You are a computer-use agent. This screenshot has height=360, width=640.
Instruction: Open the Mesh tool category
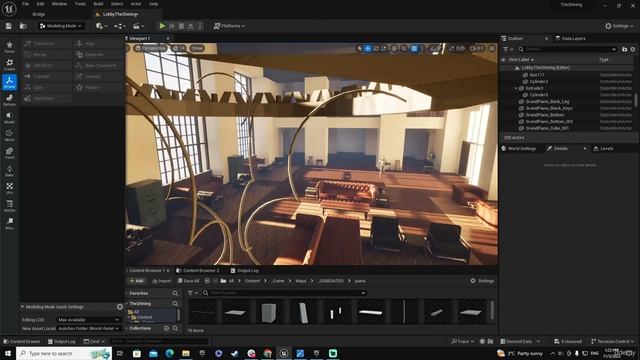point(9,135)
